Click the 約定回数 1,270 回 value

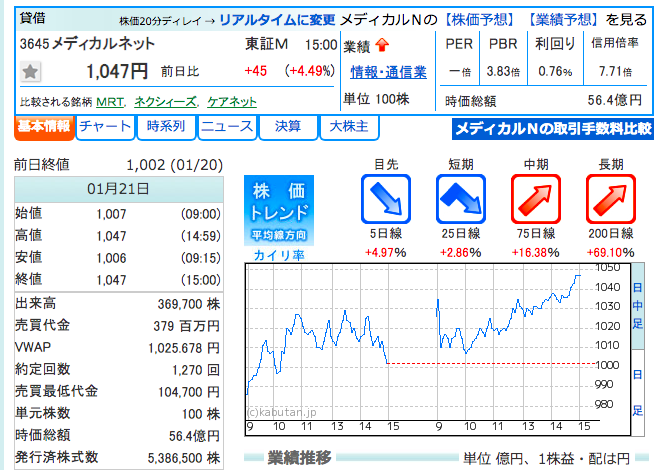196,370
